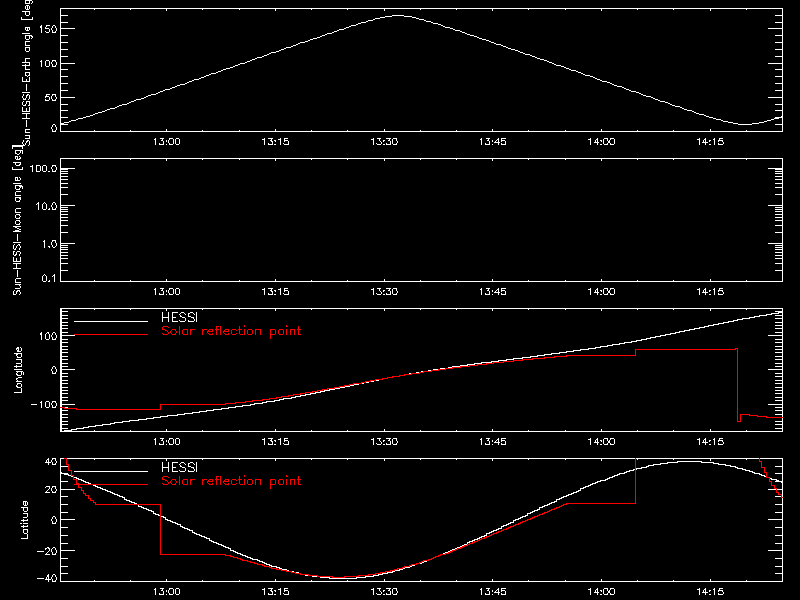Screen dimensions: 800x600
Task: Select red Solar reflection point label in Longitude panel
Action: point(231,331)
